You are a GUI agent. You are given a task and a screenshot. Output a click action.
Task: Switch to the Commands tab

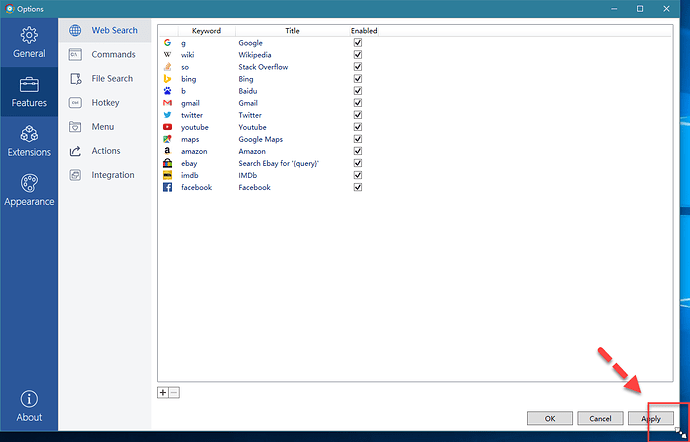point(105,55)
